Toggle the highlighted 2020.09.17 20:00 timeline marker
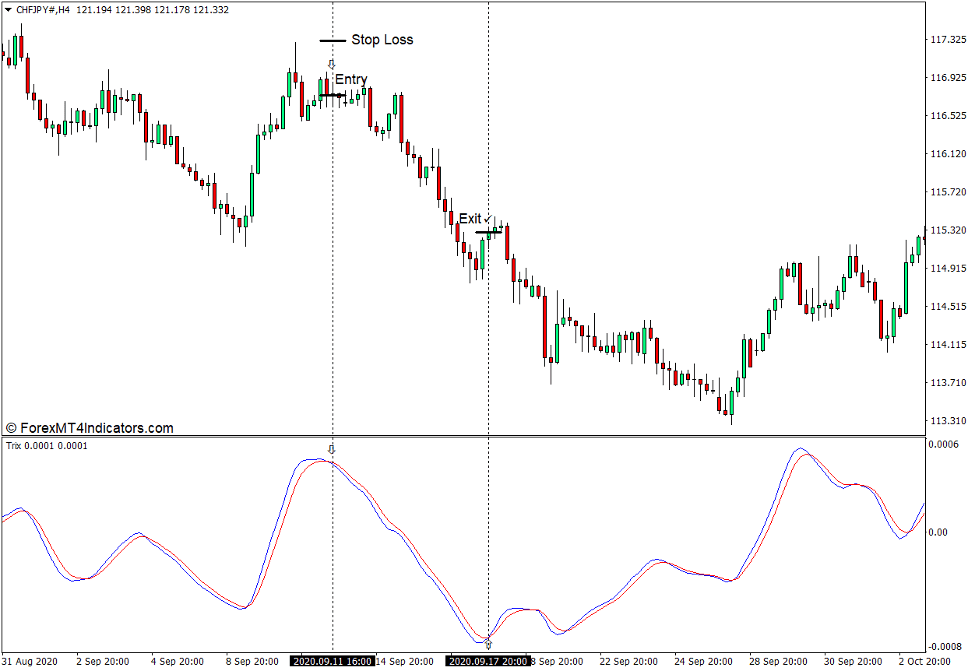Image resolution: width=977 pixels, height=672 pixels. (487, 661)
